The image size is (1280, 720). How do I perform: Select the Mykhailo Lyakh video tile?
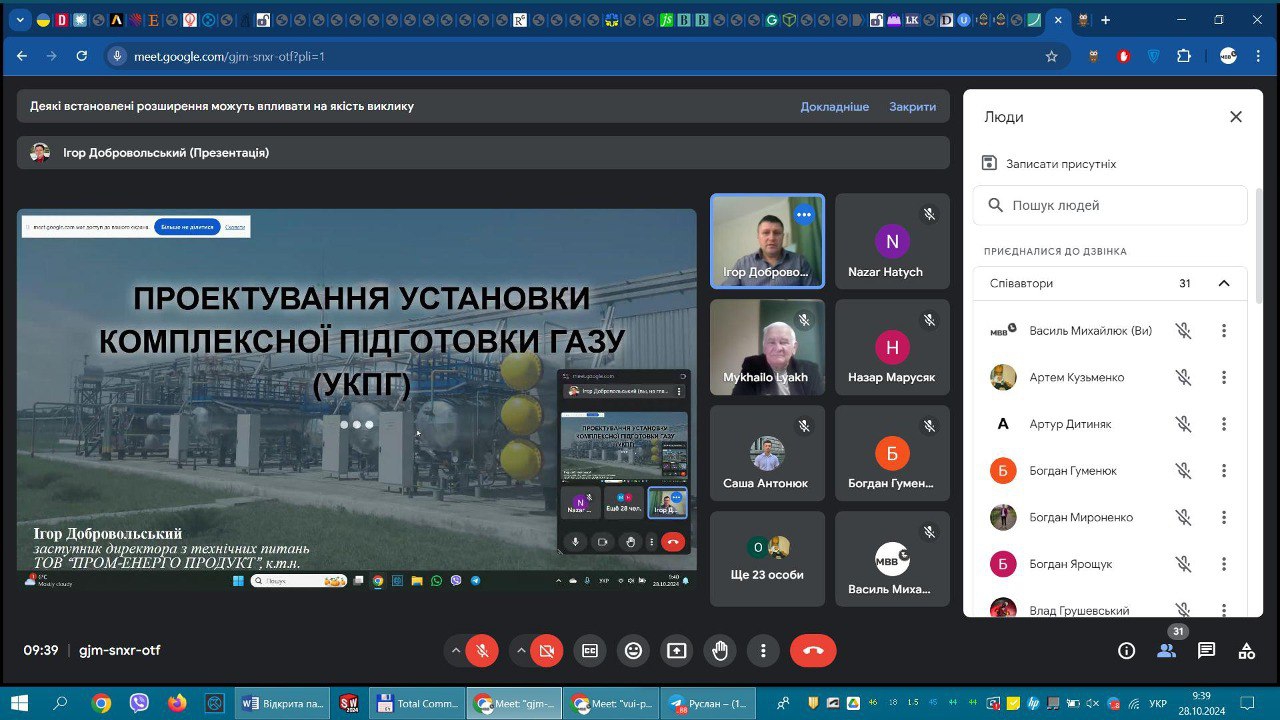tap(767, 347)
